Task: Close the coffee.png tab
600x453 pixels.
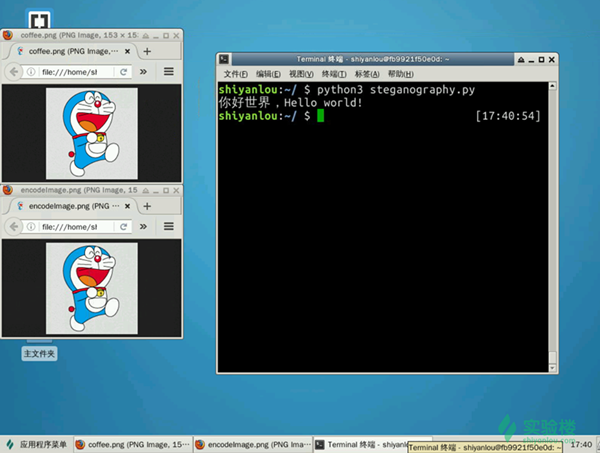Action: tap(127, 51)
